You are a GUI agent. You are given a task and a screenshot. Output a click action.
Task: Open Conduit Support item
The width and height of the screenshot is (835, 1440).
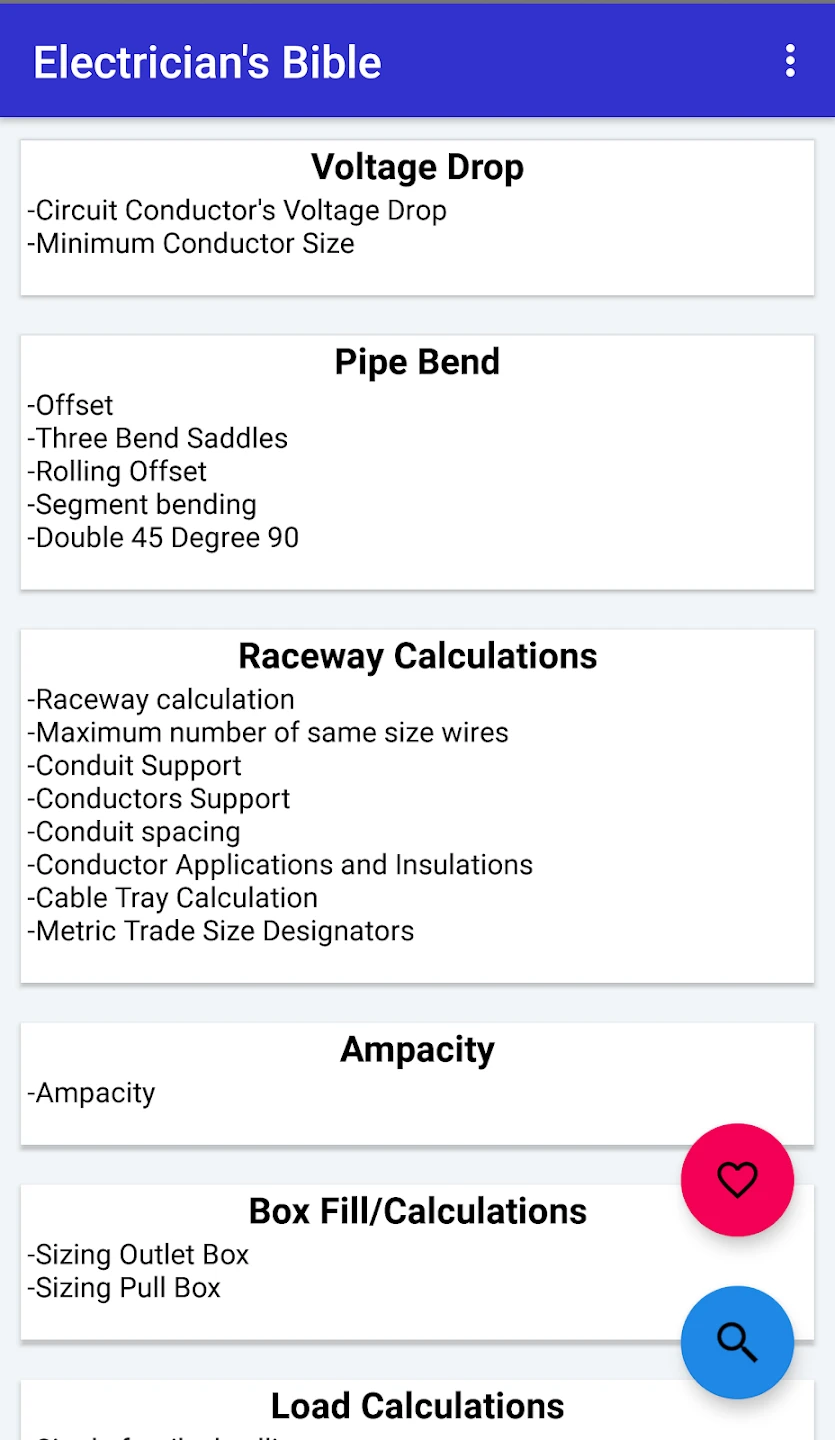134,766
